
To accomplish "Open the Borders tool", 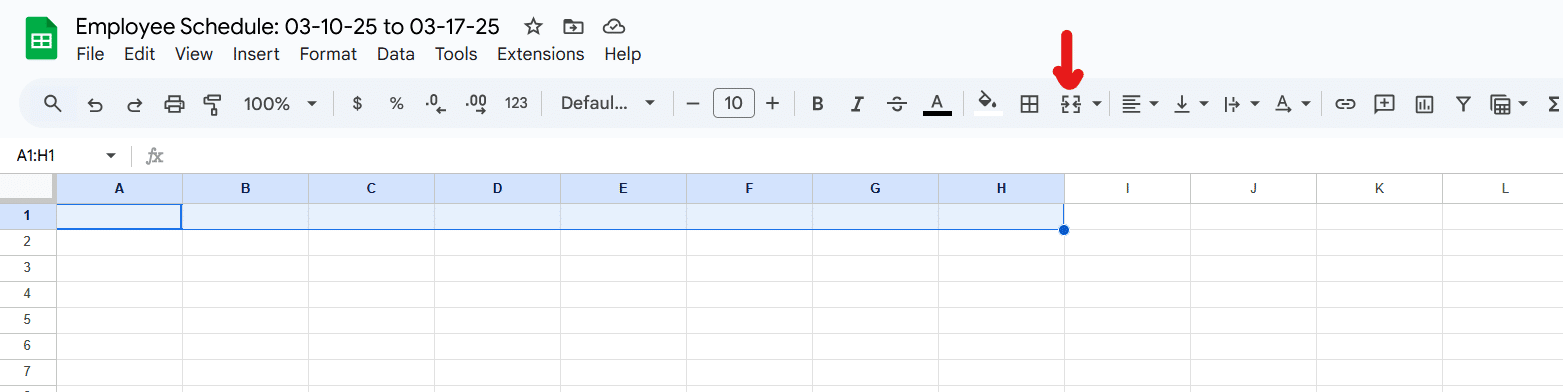I will (1029, 104).
